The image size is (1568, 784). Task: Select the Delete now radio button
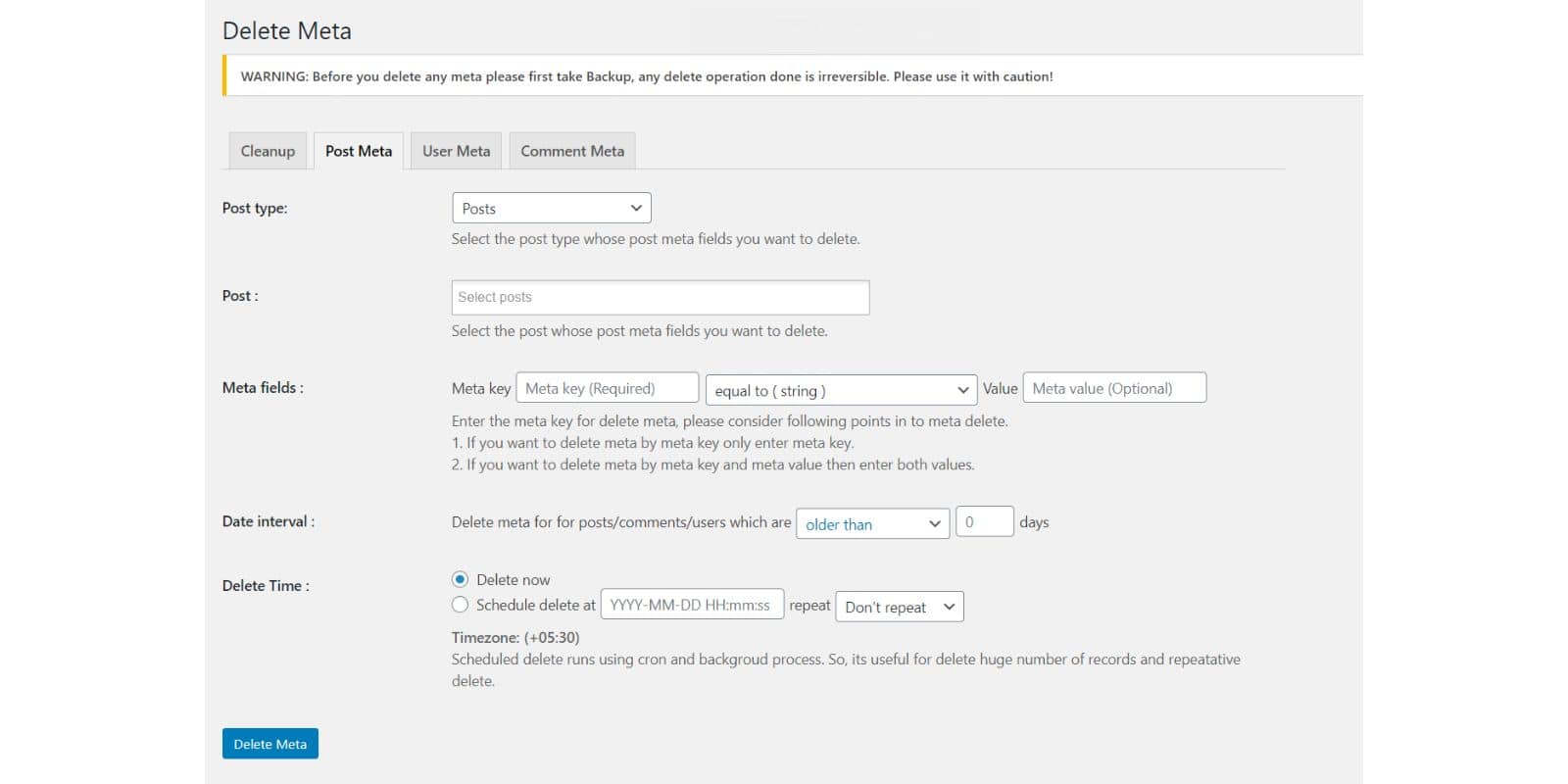(460, 579)
